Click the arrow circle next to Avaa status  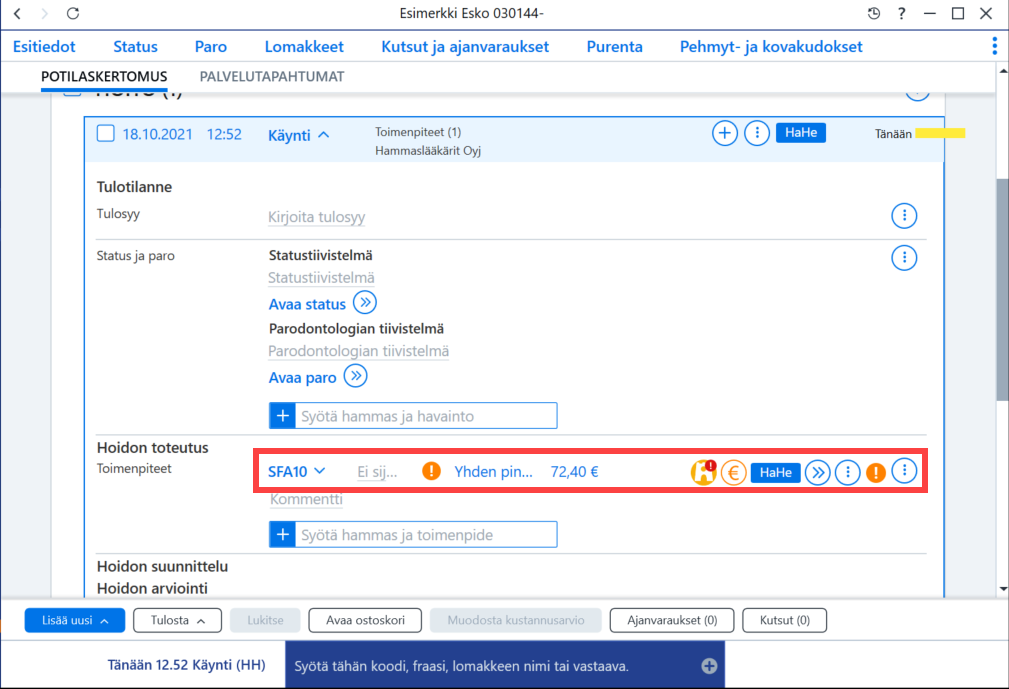(365, 302)
